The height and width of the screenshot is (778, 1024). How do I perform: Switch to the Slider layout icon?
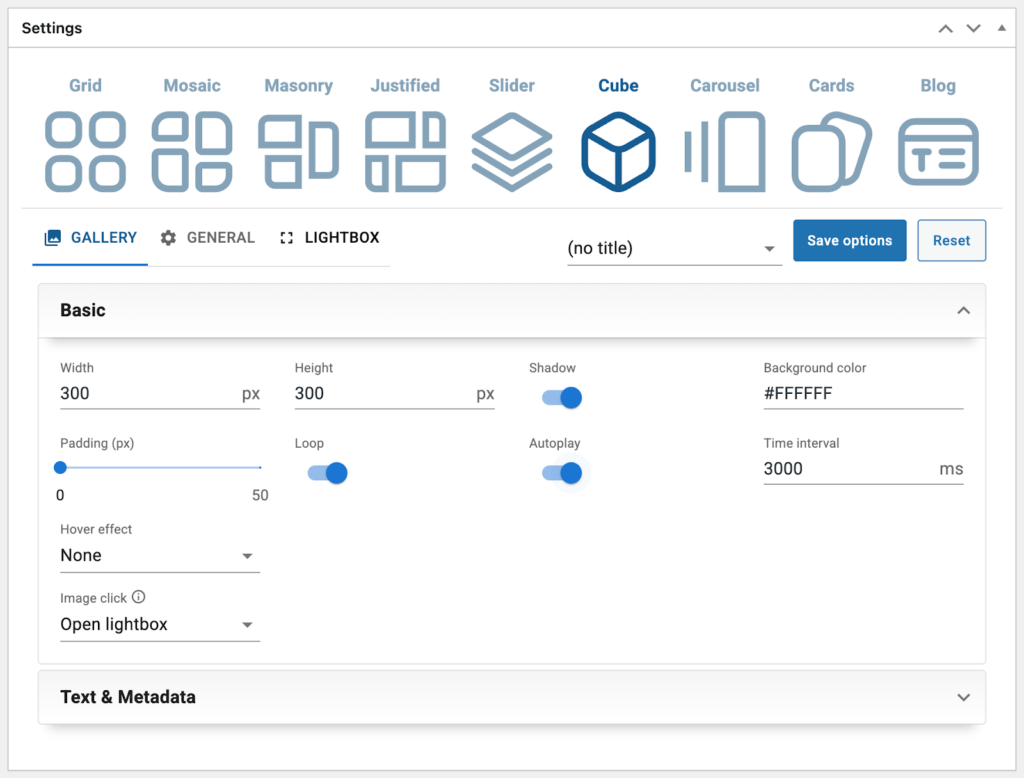click(x=512, y=151)
